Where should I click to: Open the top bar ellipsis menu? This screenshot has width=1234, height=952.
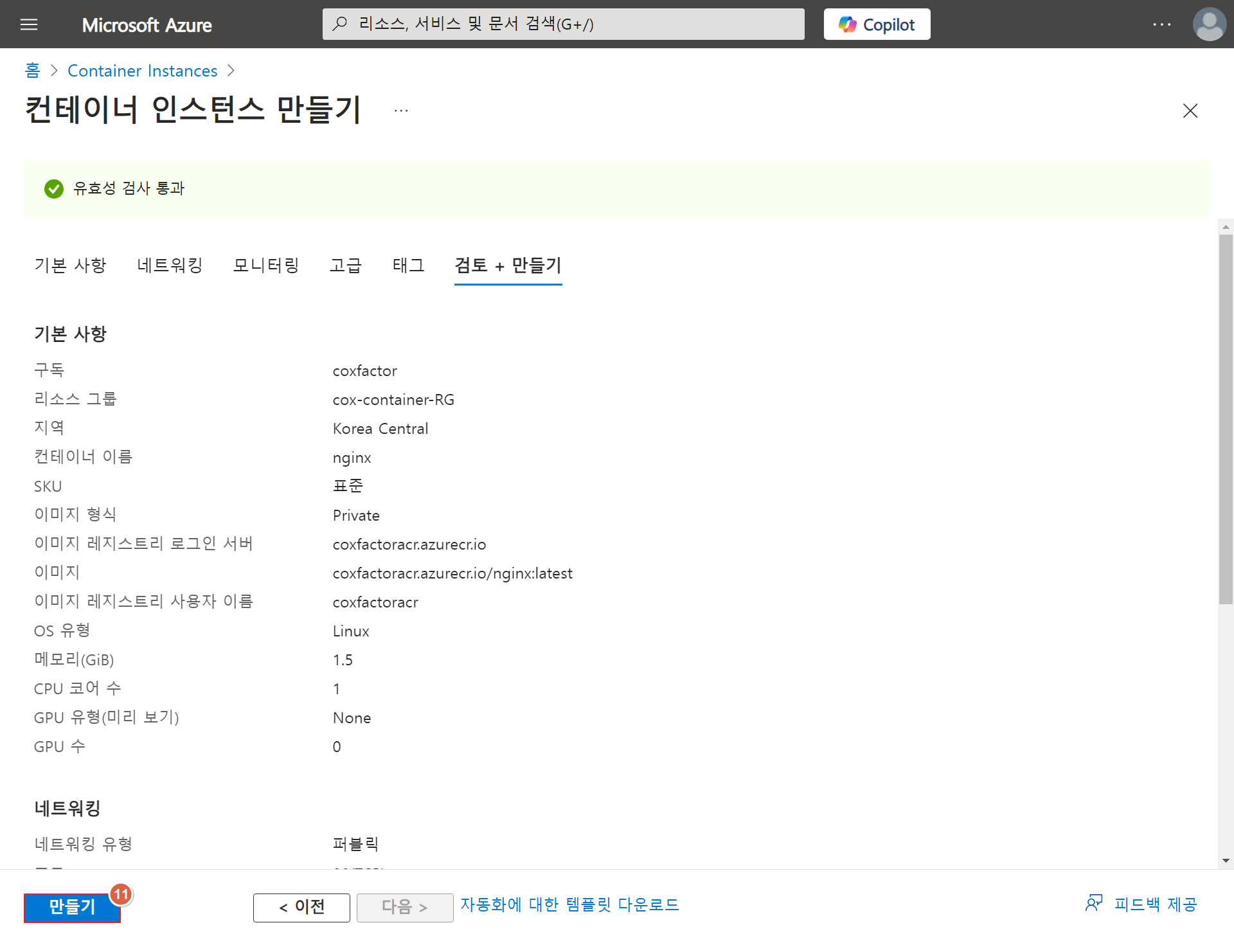(x=1161, y=24)
